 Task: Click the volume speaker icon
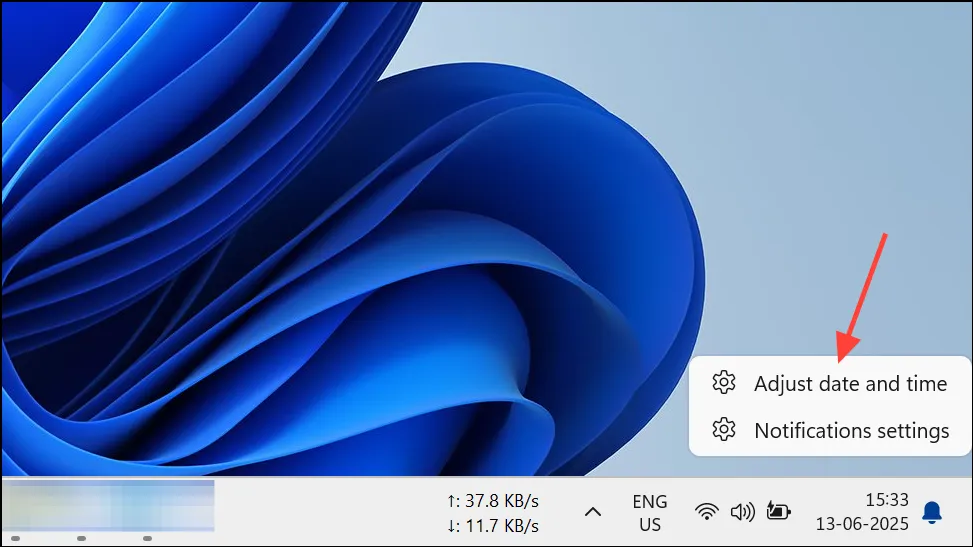click(x=742, y=512)
